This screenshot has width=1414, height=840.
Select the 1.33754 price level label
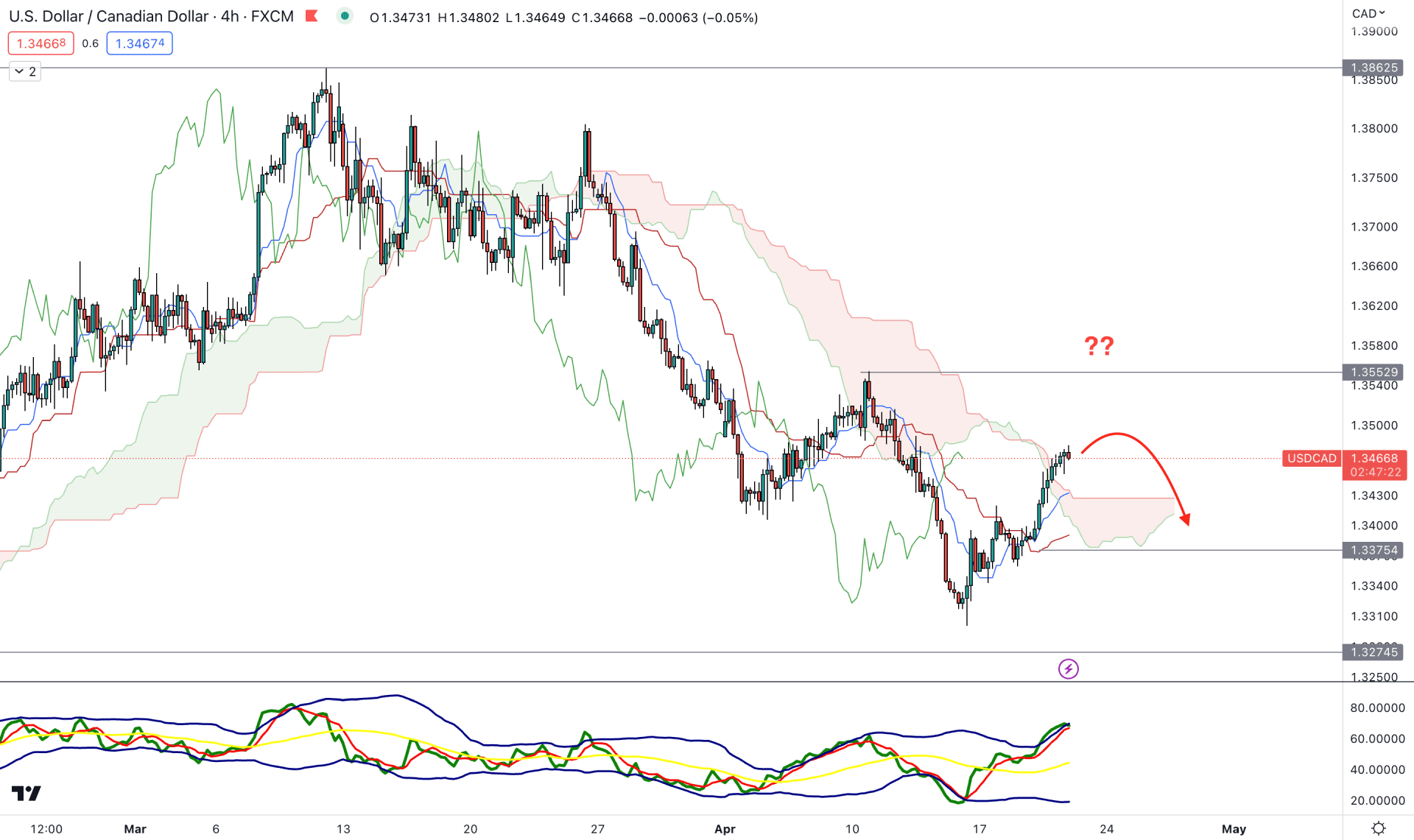point(1373,550)
